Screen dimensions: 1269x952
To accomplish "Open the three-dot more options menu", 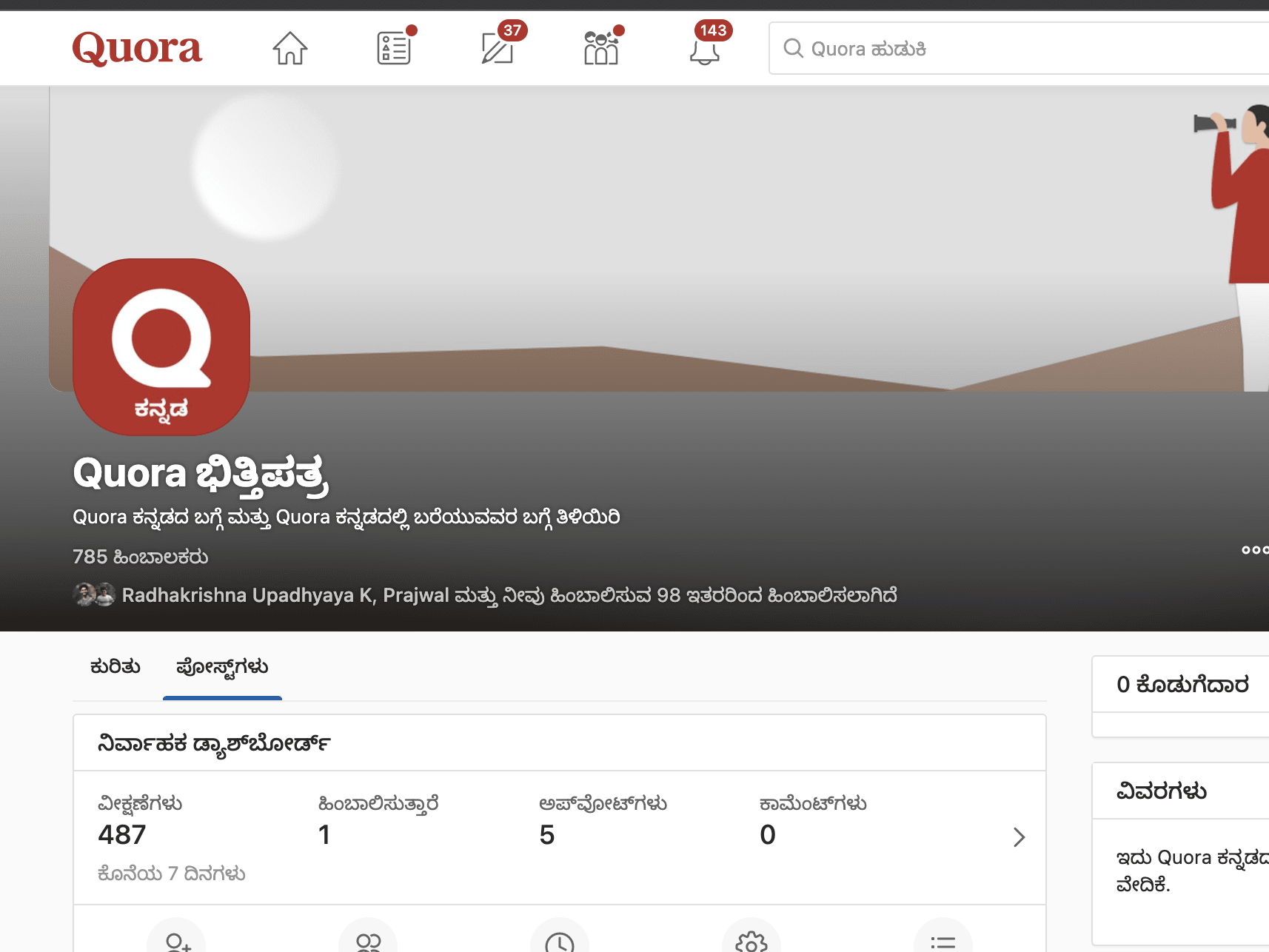I will point(1256,550).
